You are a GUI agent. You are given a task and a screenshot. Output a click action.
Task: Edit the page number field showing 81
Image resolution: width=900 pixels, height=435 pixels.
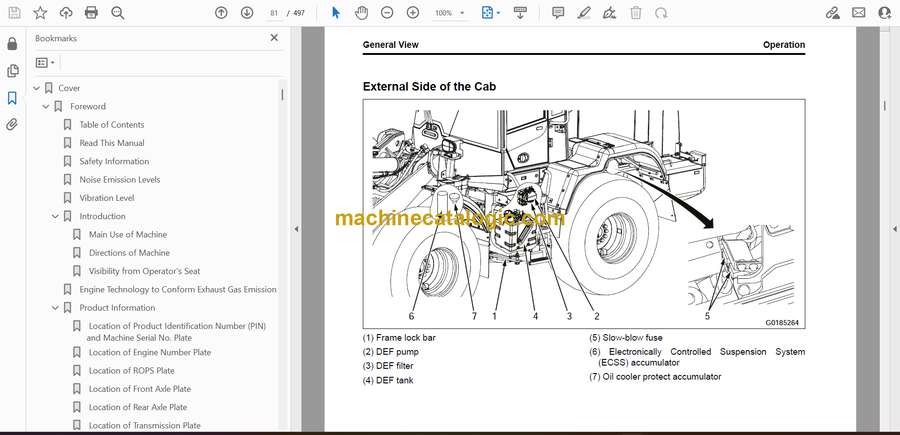[x=274, y=13]
